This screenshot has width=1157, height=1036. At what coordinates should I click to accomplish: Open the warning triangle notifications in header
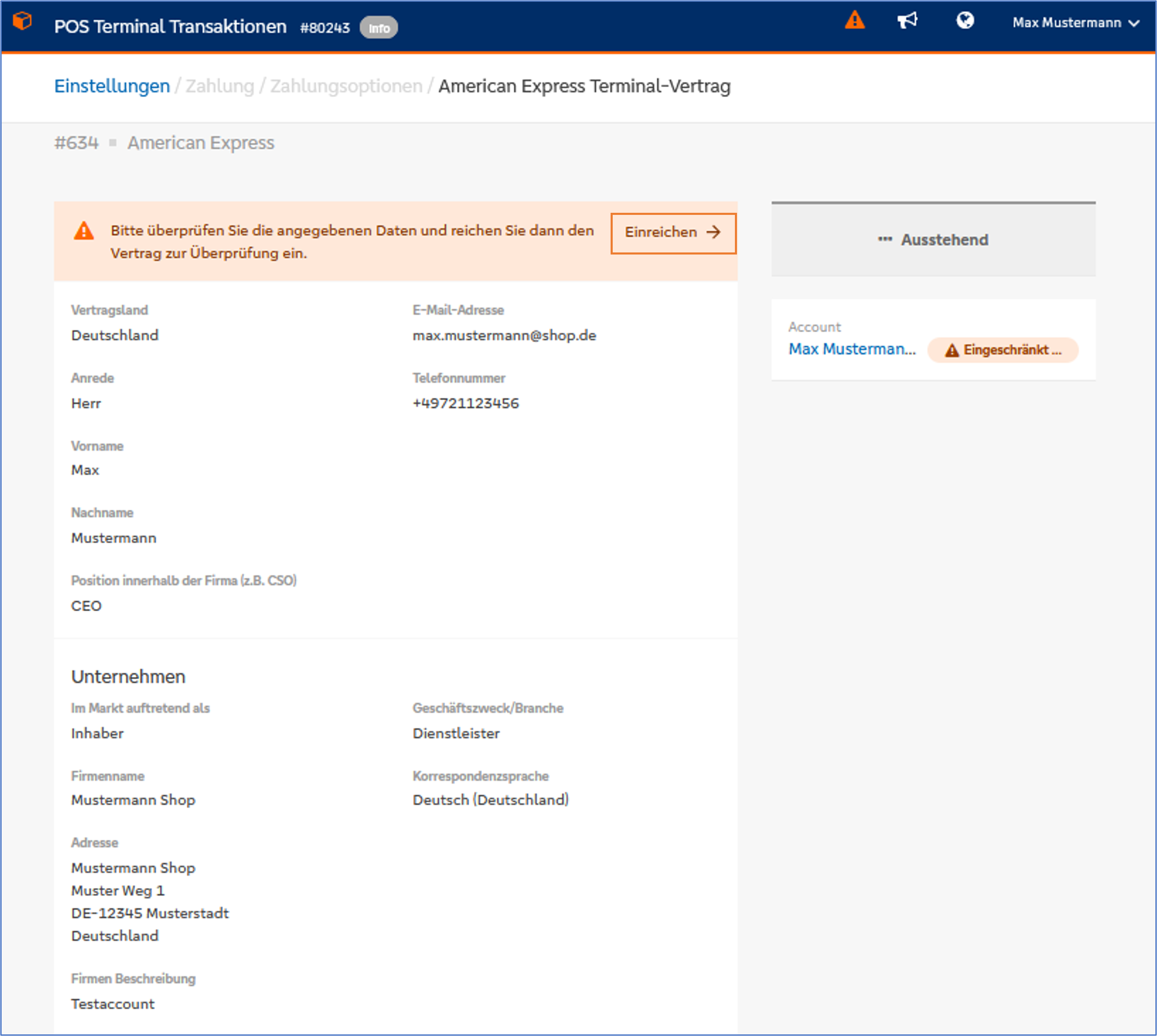(x=854, y=21)
